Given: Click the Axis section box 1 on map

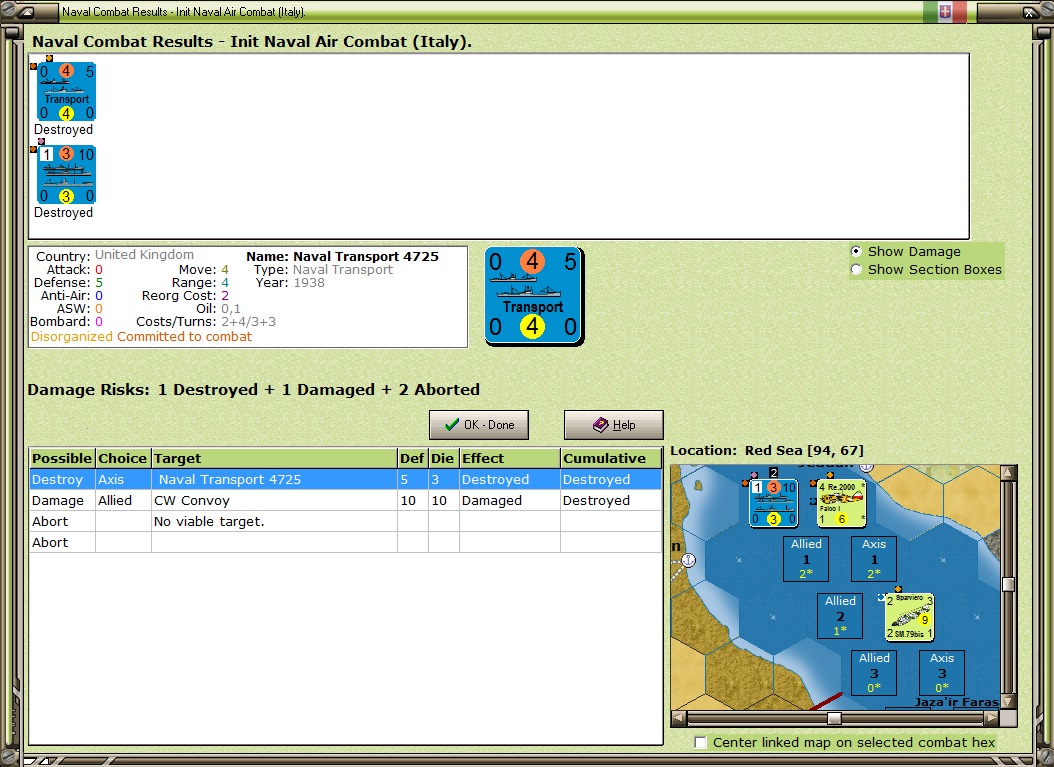Looking at the screenshot, I should pos(874,559).
